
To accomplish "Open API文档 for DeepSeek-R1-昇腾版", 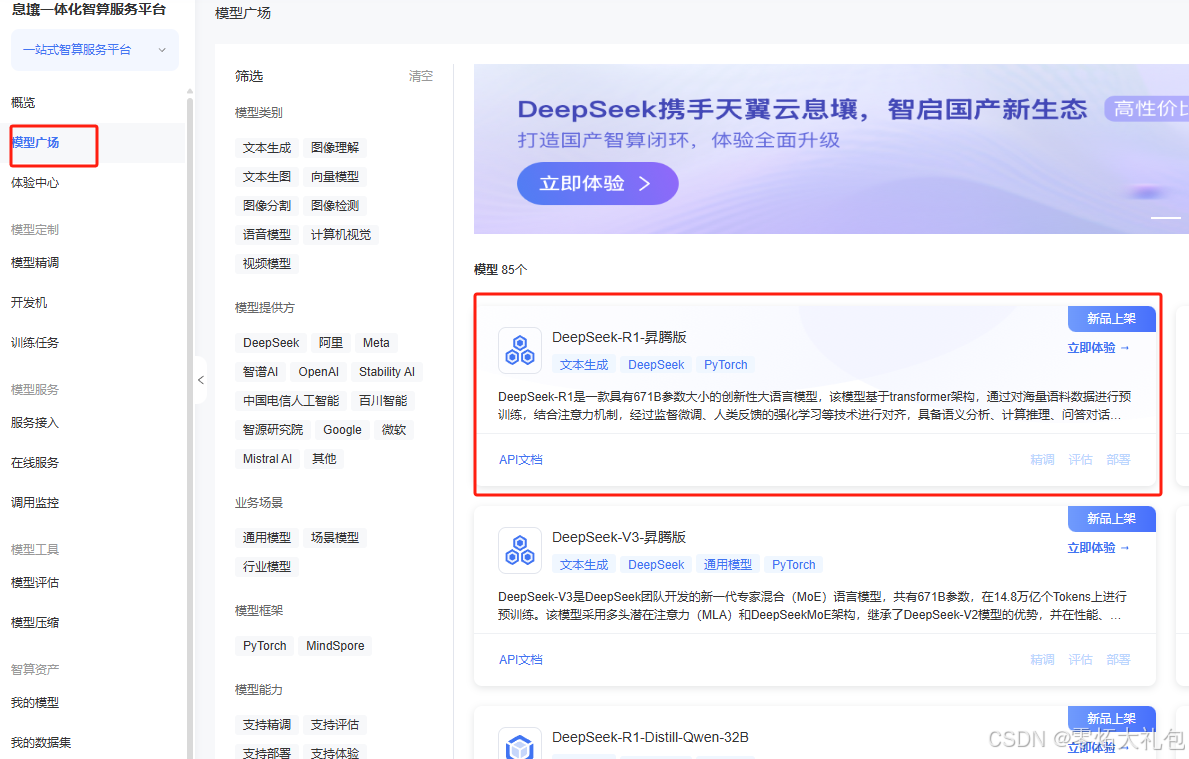I will (x=520, y=459).
